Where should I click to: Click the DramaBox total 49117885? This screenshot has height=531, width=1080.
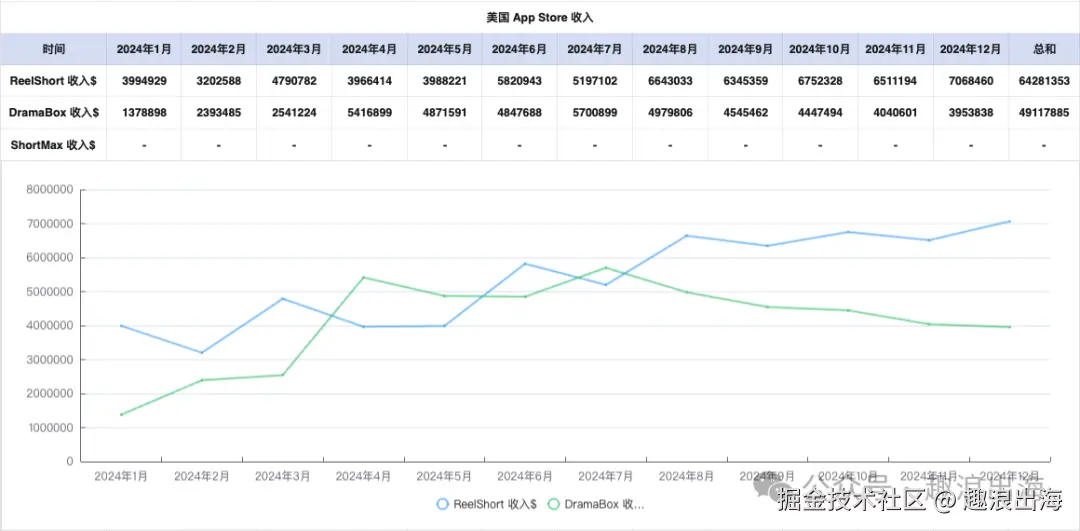tap(1044, 113)
